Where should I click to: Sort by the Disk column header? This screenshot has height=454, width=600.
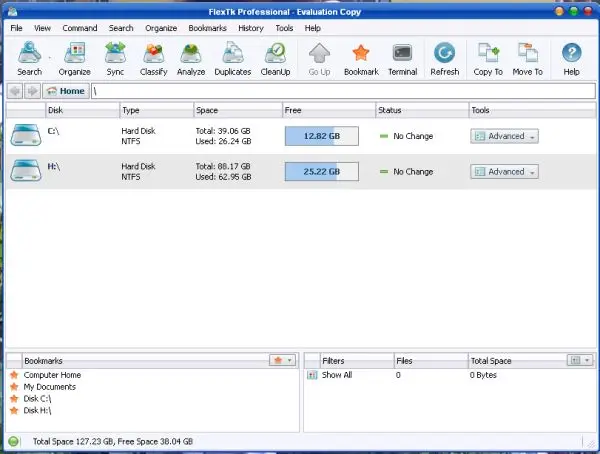pos(83,110)
